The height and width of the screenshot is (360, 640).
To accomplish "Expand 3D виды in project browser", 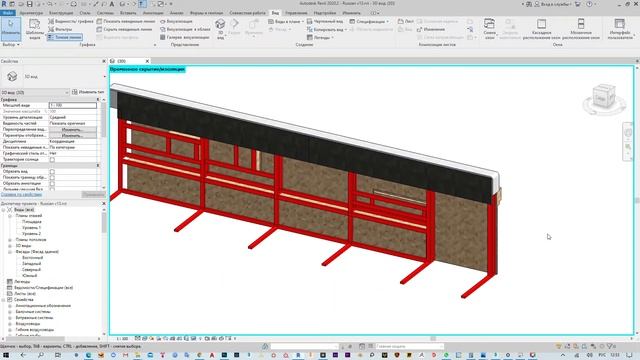I will tap(10, 246).
